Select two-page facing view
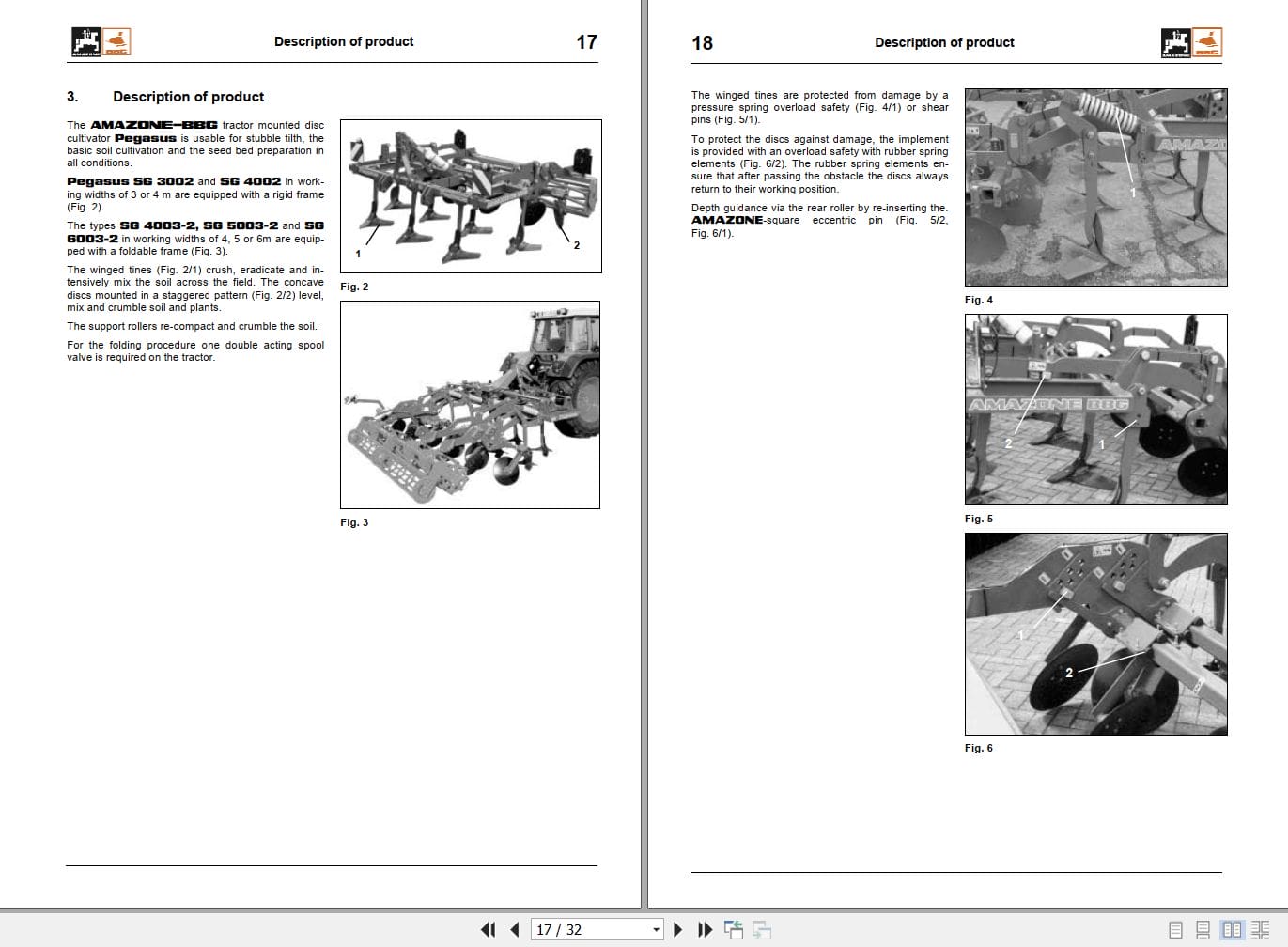Screen dimensions: 1288x947 point(1232,930)
